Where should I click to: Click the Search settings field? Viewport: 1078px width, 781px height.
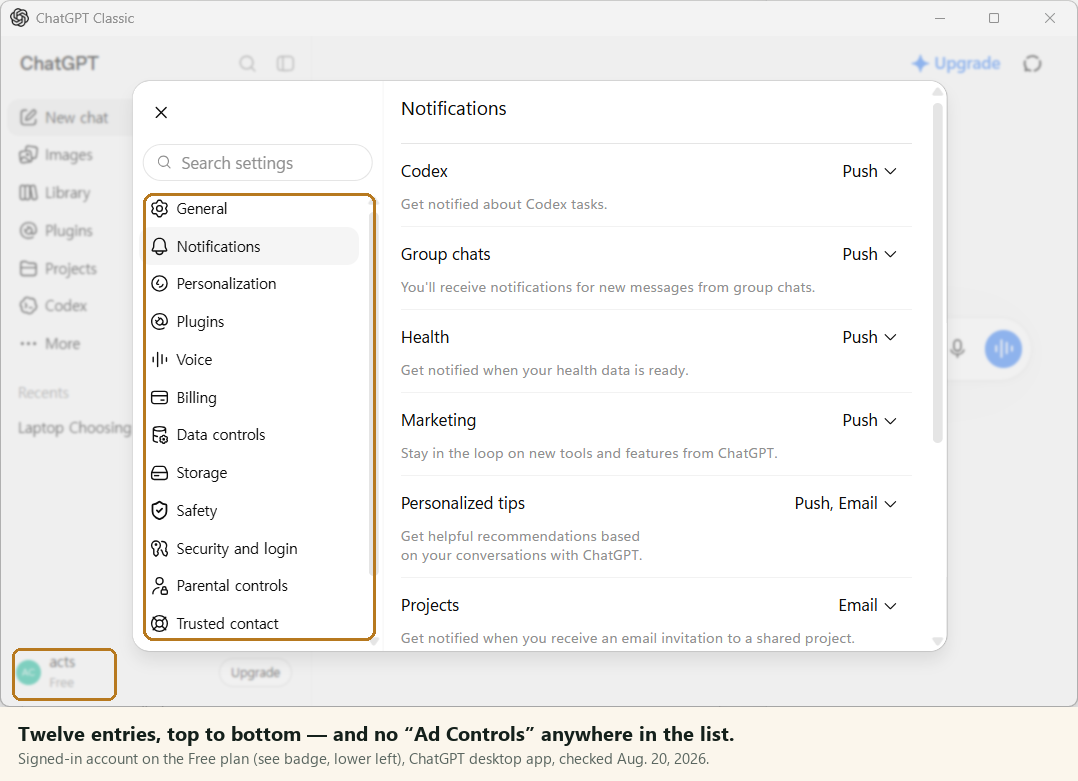click(258, 163)
